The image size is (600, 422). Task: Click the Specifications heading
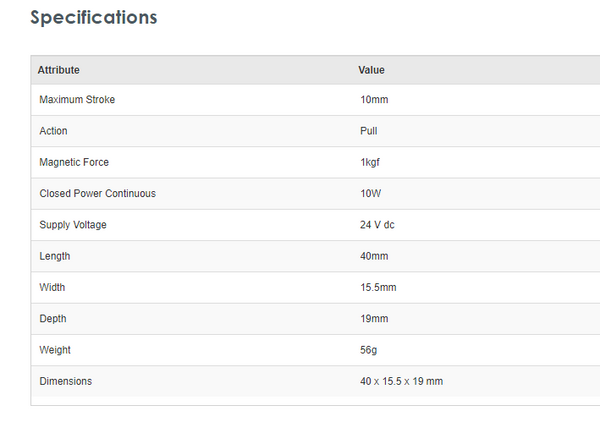94,18
